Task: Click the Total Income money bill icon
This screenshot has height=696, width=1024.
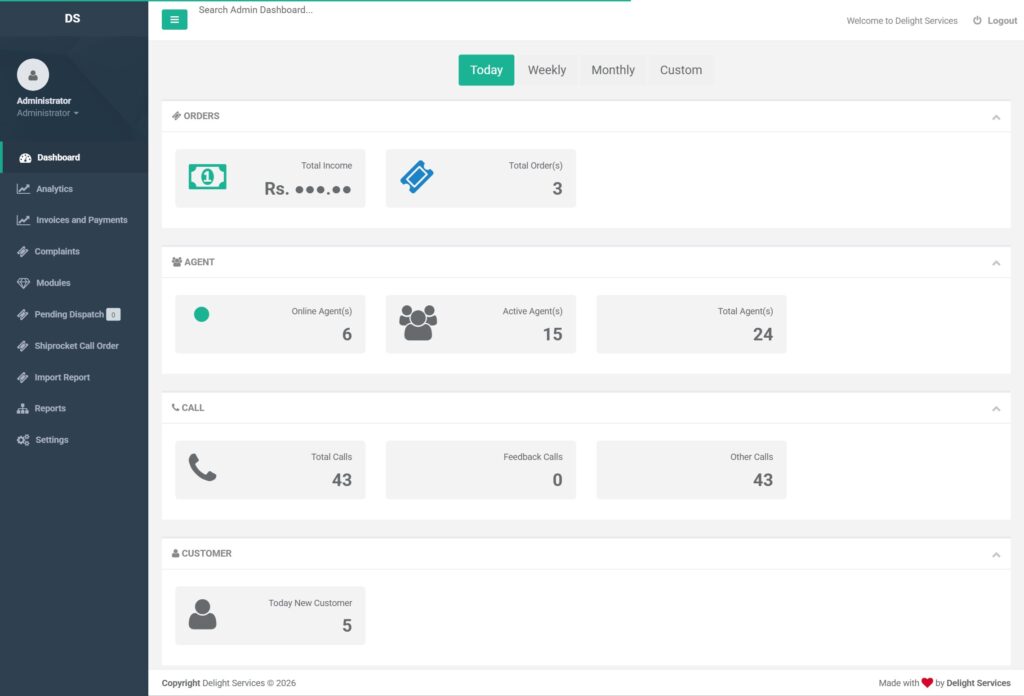Action: pyautogui.click(x=208, y=176)
